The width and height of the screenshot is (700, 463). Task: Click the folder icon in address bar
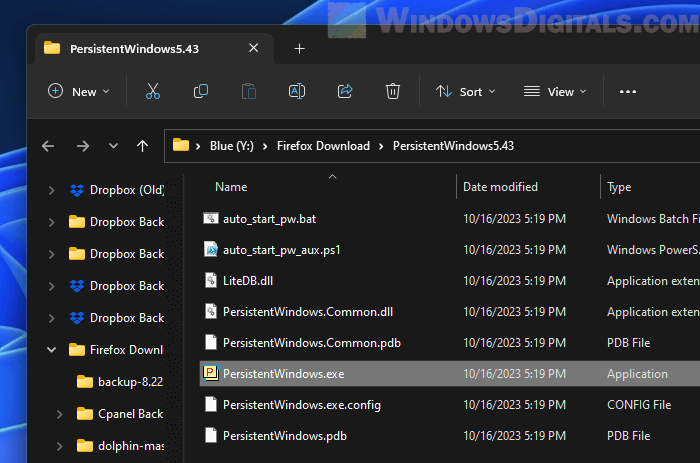click(181, 145)
